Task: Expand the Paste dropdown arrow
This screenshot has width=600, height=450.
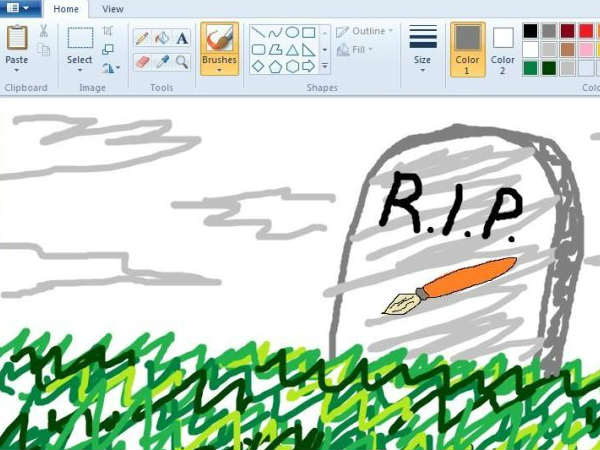Action: [x=16, y=70]
